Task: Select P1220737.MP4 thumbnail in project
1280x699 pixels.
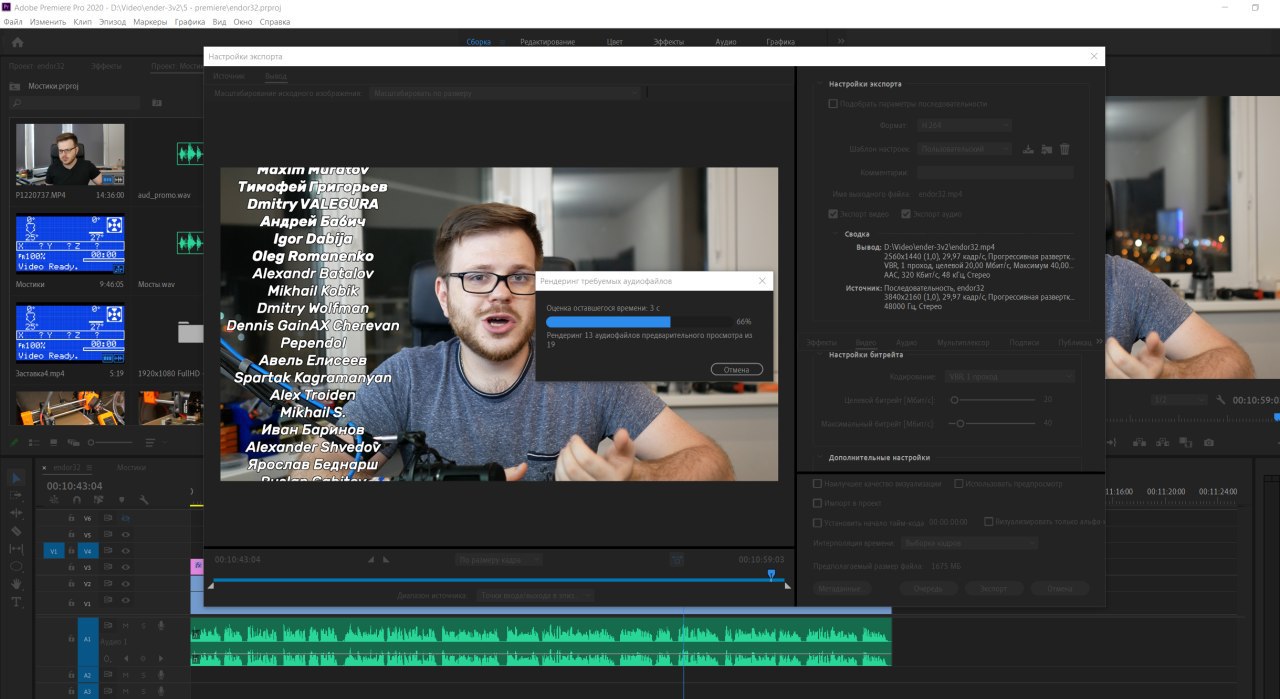Action: [x=70, y=154]
